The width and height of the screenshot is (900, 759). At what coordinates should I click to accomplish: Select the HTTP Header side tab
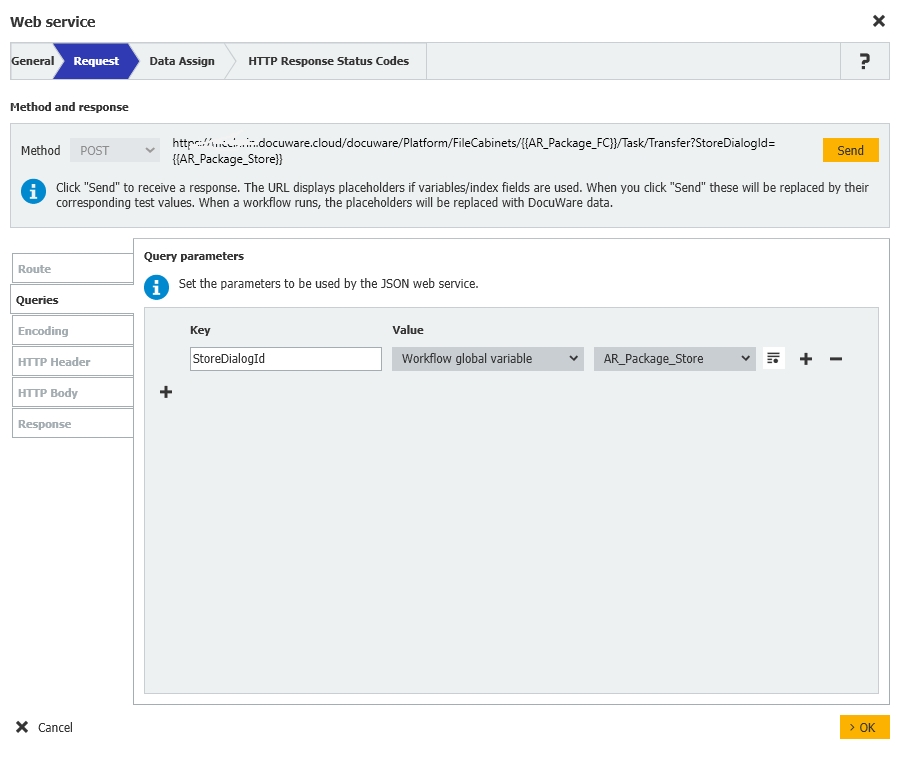72,362
